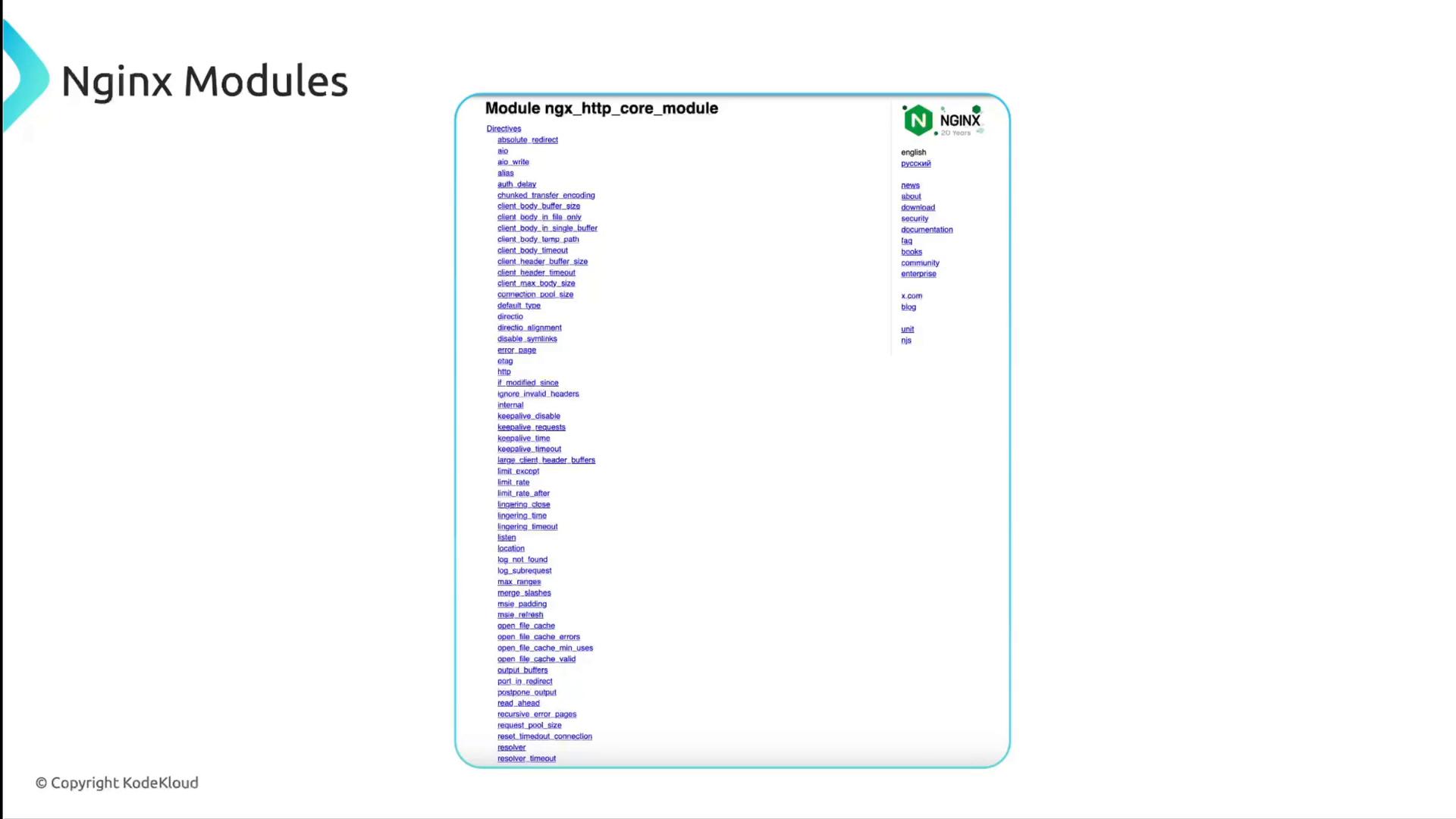Open recursive_error_pages directive link

pyautogui.click(x=537, y=714)
